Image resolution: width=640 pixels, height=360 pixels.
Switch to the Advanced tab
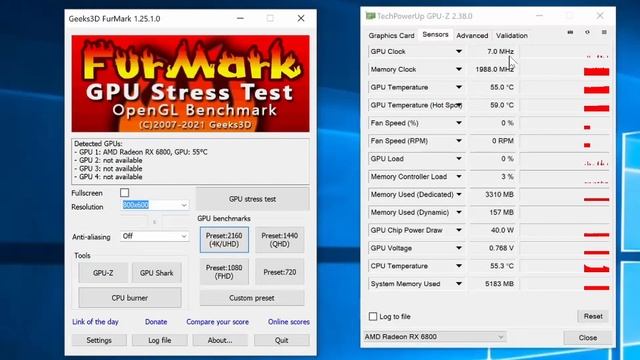click(x=472, y=36)
